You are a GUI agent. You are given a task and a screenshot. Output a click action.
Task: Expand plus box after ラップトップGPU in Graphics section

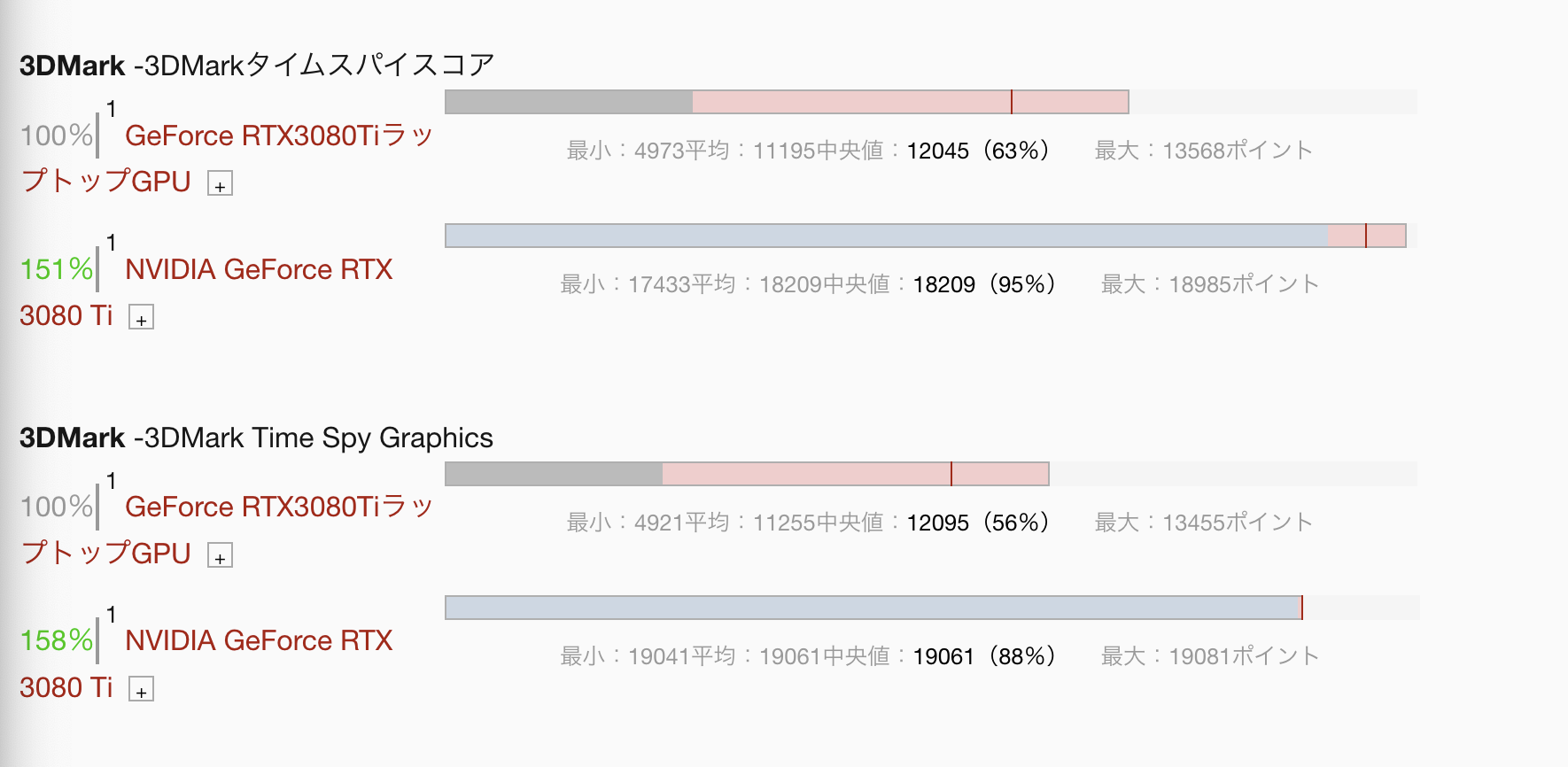(x=220, y=555)
